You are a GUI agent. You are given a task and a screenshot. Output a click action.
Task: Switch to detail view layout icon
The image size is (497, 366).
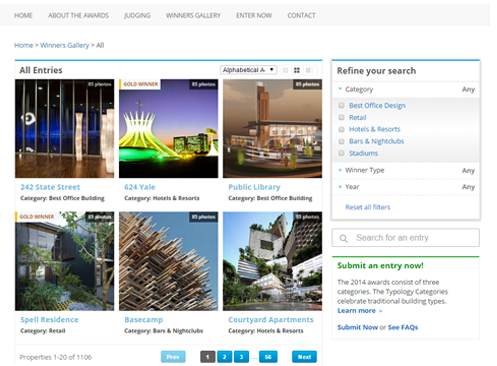(309, 70)
